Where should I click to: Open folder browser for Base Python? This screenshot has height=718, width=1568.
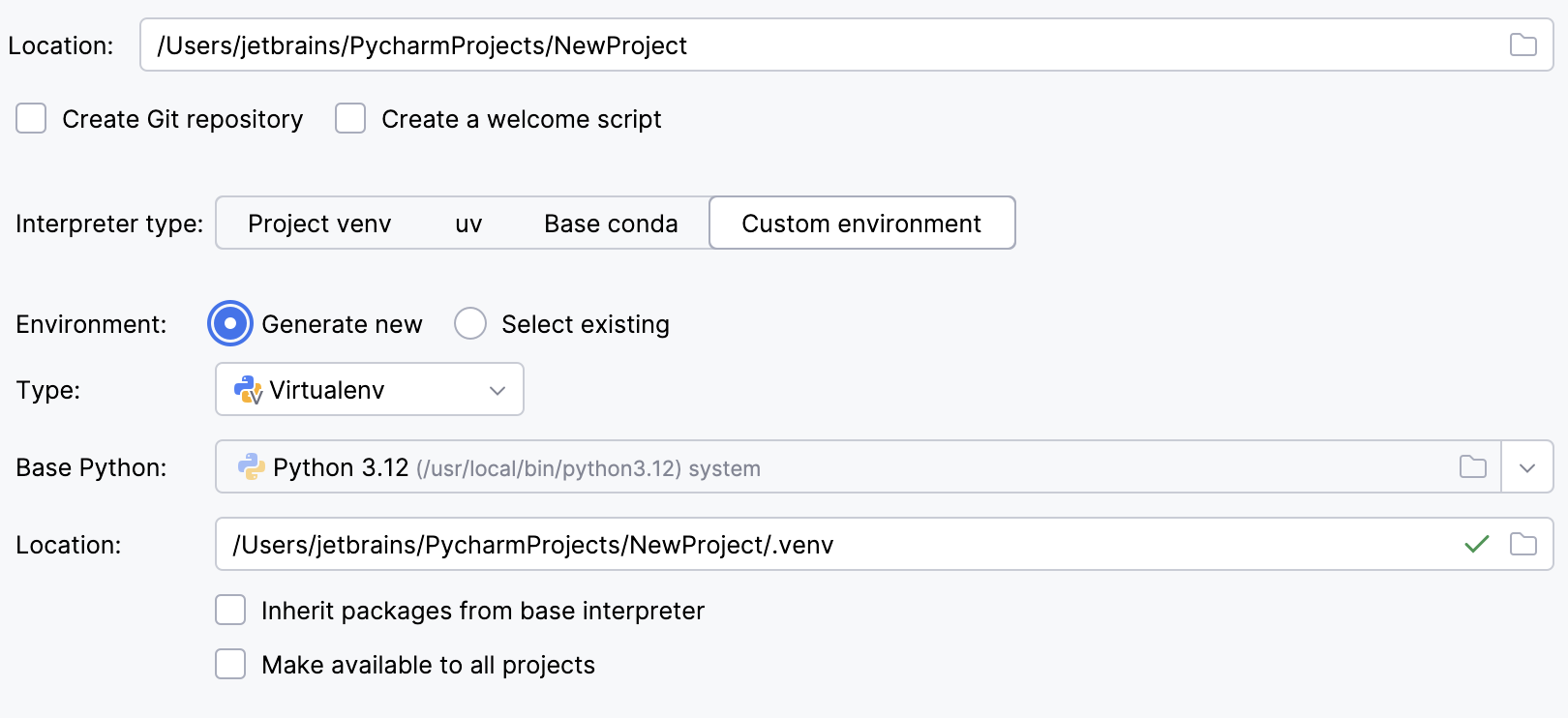tap(1473, 467)
